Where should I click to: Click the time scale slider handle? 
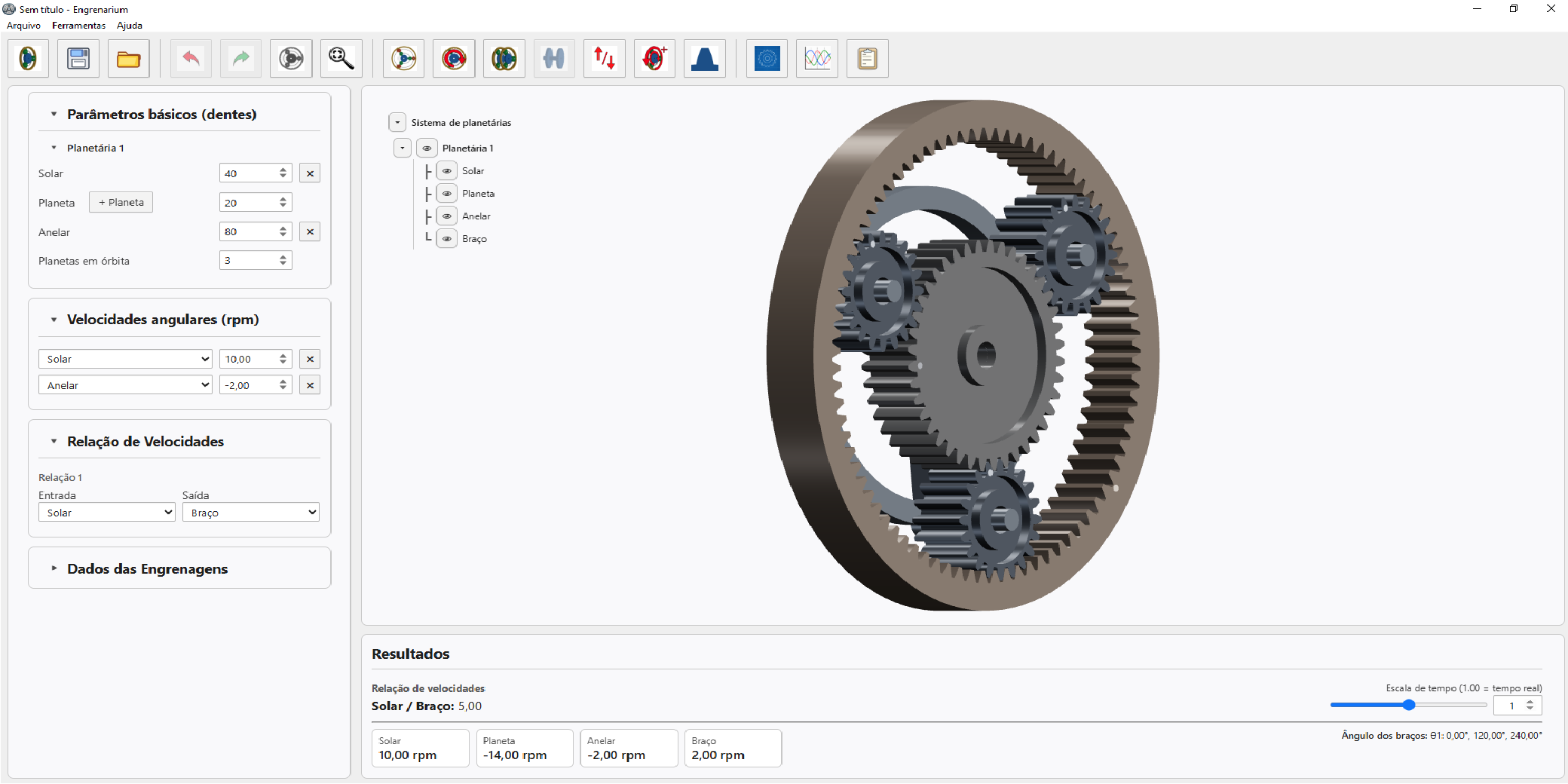point(1408,705)
